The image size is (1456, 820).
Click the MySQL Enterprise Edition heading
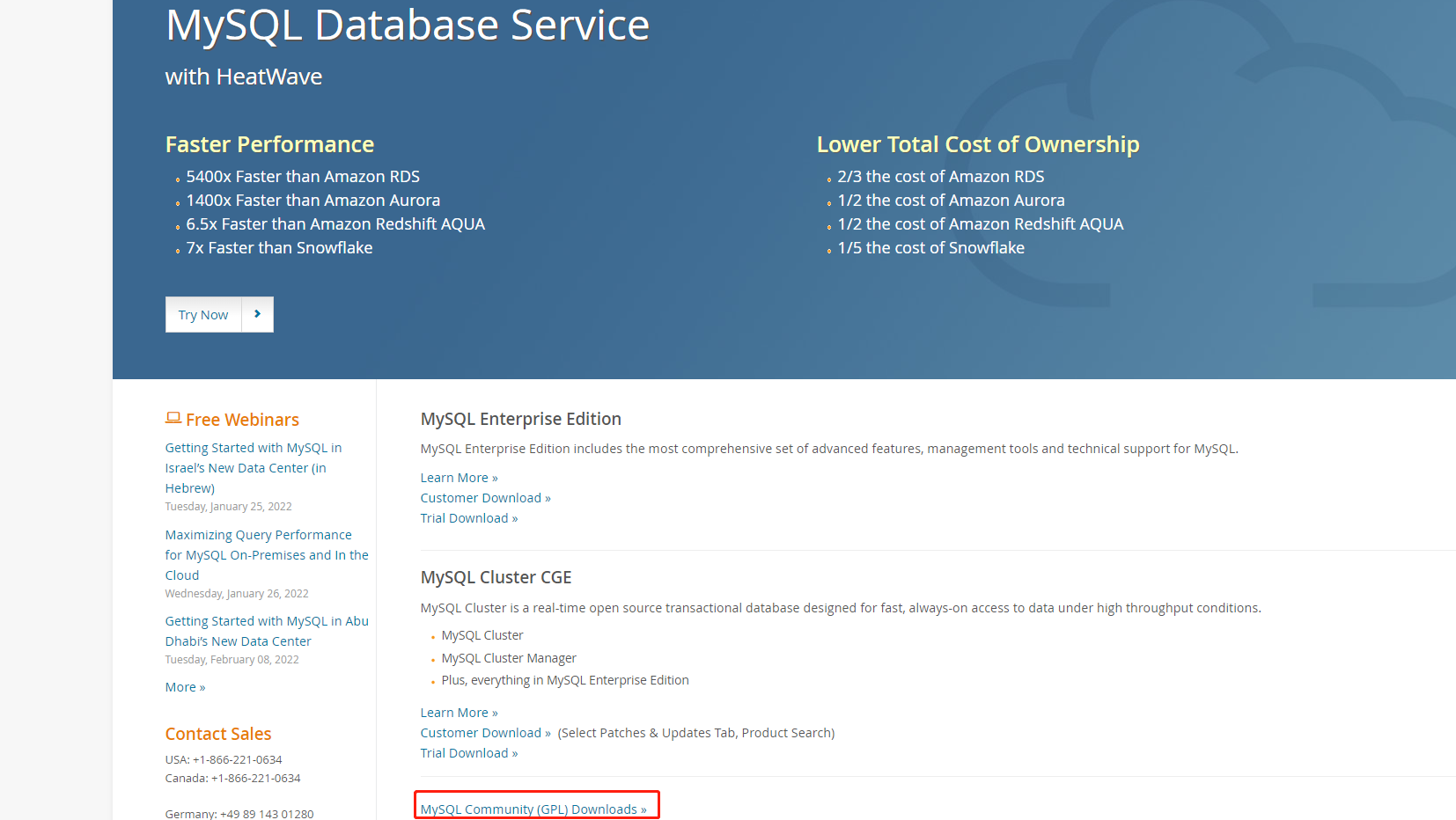coord(521,420)
